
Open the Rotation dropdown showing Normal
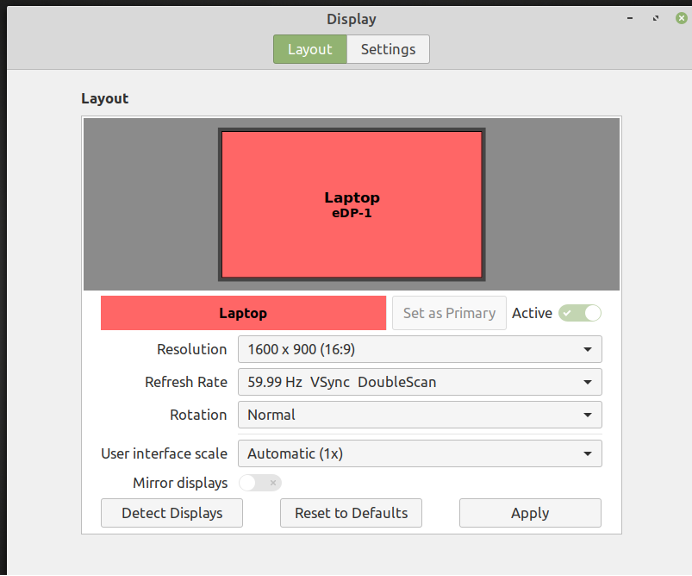[419, 415]
